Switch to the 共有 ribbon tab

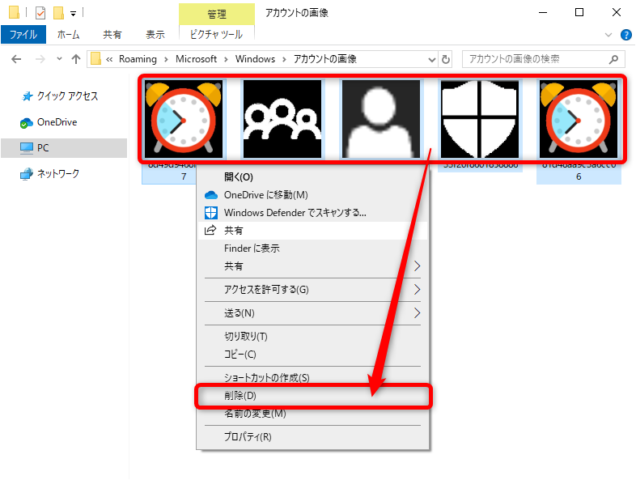[x=112, y=34]
